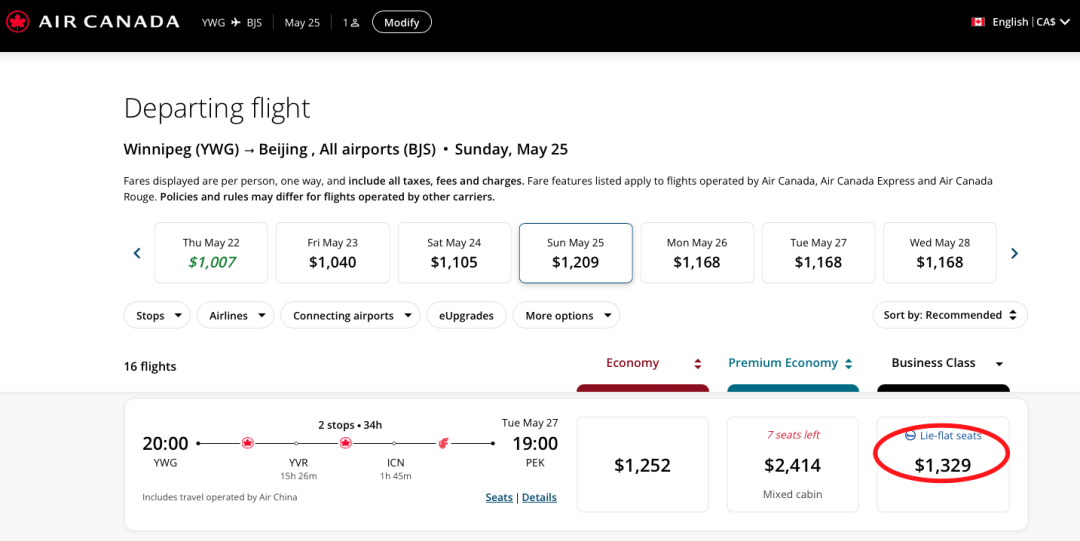1080x541 pixels.
Task: Show later dates with right arrow
Action: (x=1014, y=253)
